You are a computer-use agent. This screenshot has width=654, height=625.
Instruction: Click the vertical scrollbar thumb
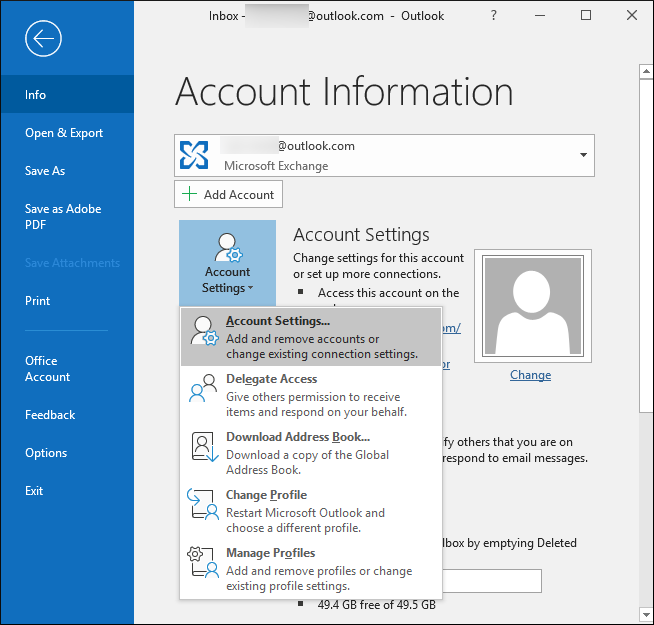coord(646,246)
